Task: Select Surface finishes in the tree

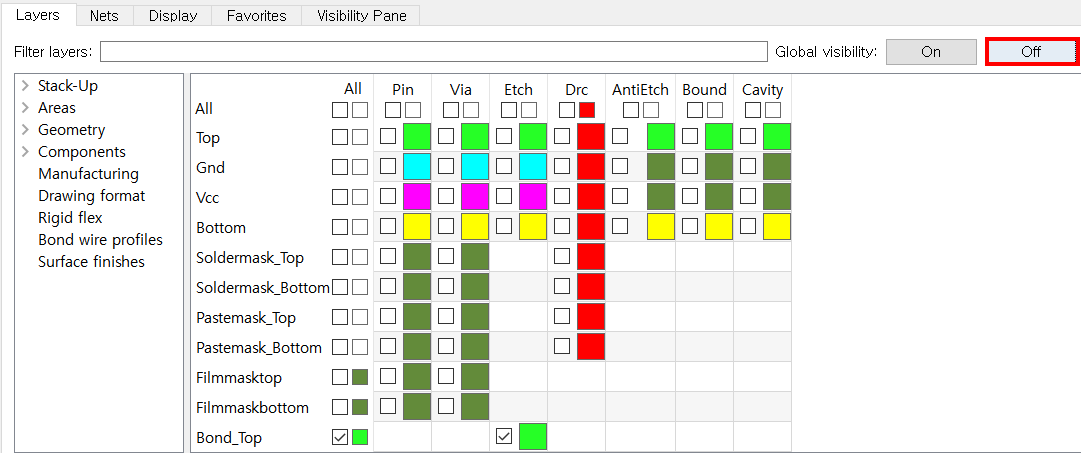Action: (x=92, y=262)
